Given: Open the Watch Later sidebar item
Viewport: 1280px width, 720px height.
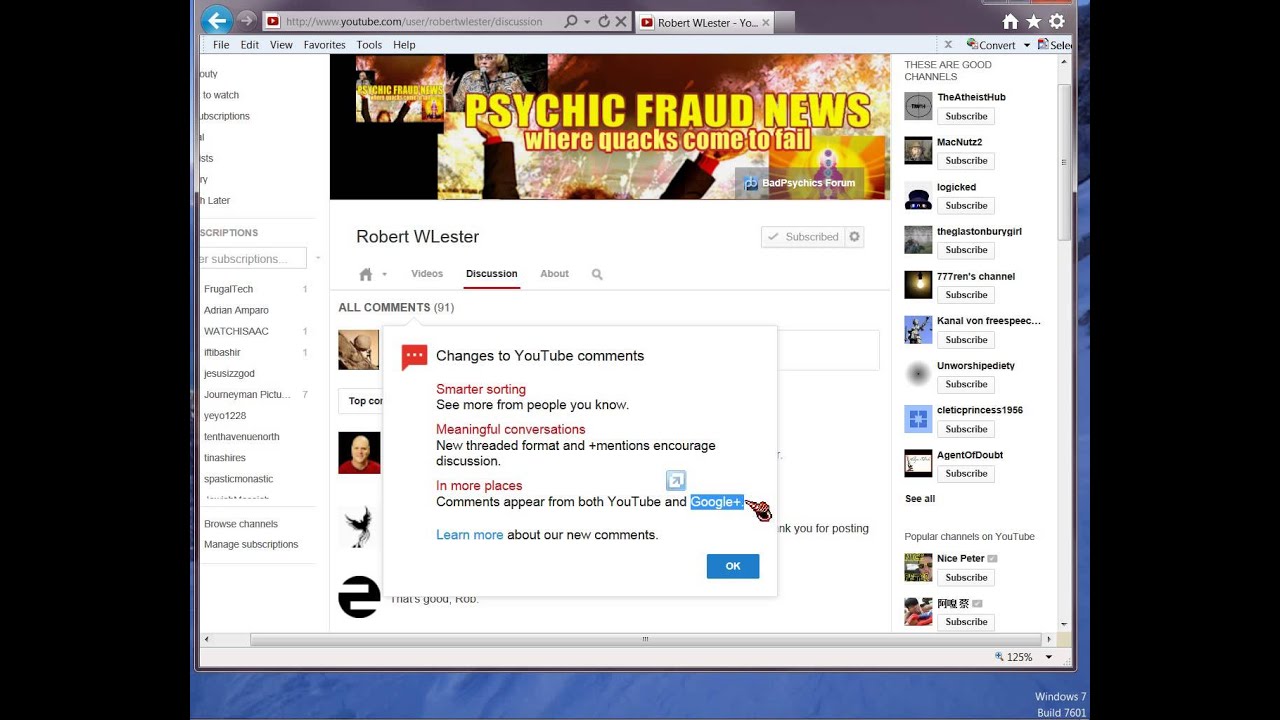Looking at the screenshot, I should tap(216, 201).
